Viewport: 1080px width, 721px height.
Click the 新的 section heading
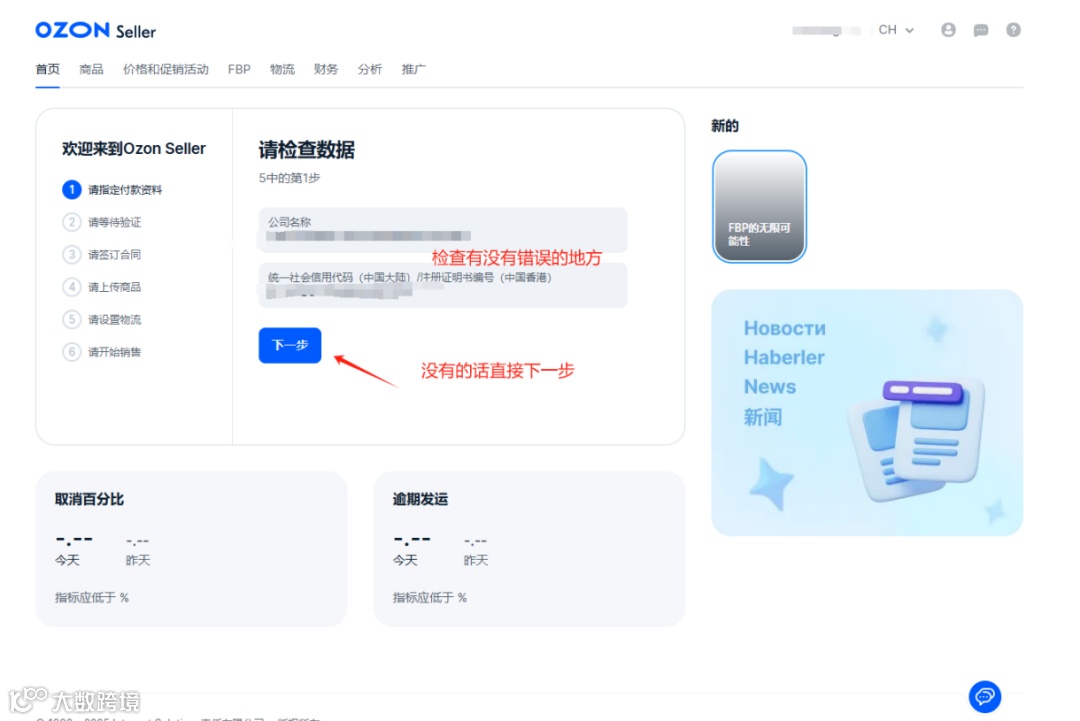(x=725, y=126)
